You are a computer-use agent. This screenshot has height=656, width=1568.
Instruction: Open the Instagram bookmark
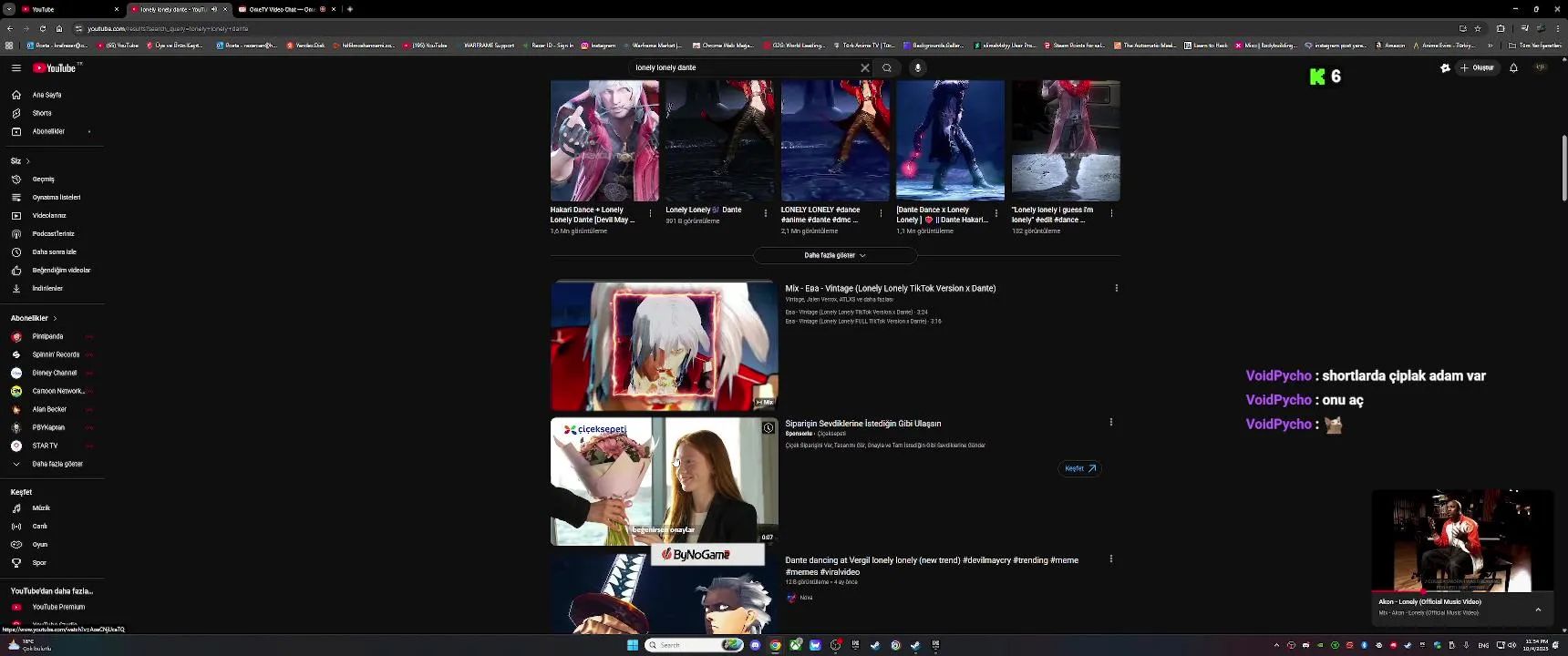598,46
